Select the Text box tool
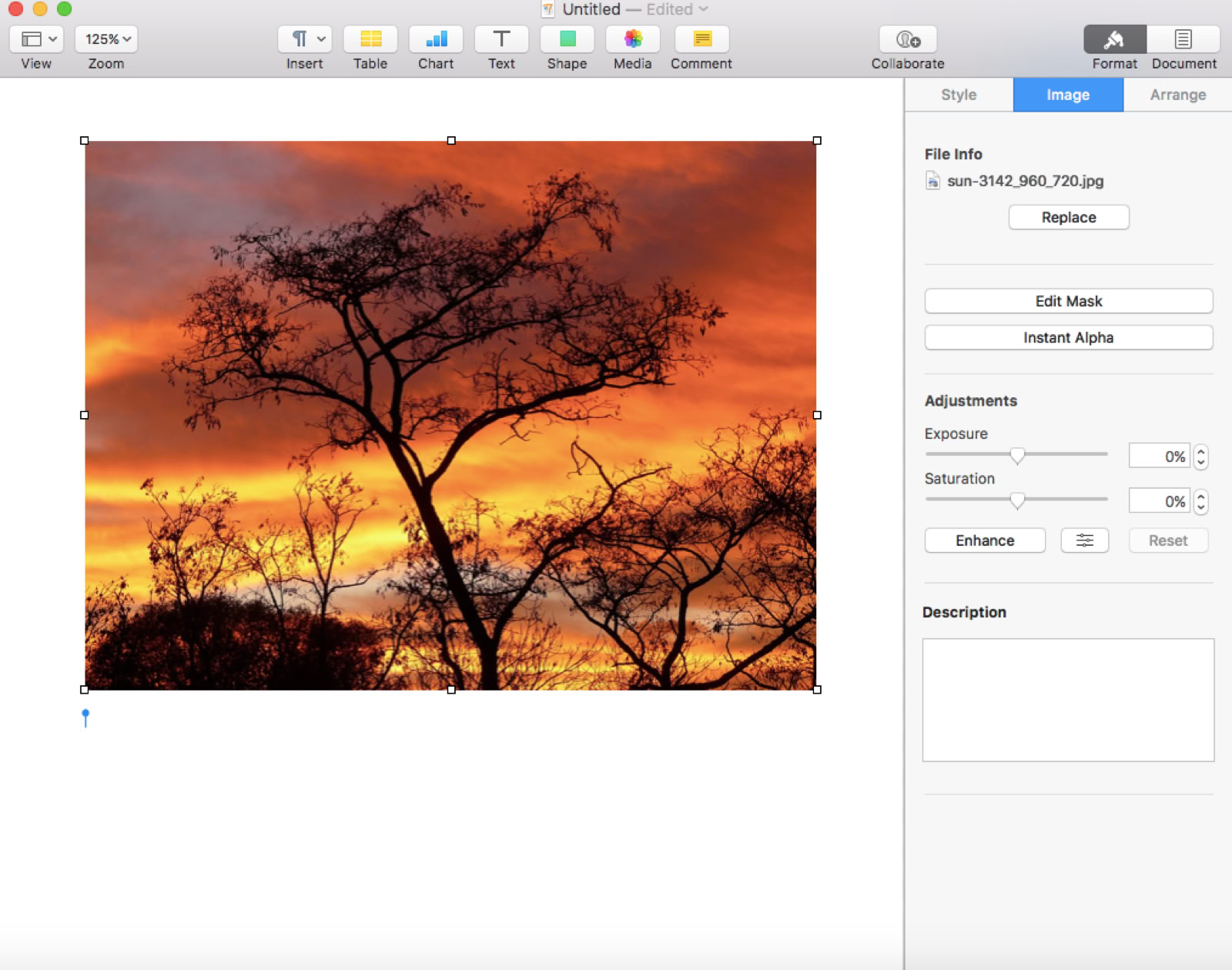Image resolution: width=1232 pixels, height=970 pixels. 501,39
